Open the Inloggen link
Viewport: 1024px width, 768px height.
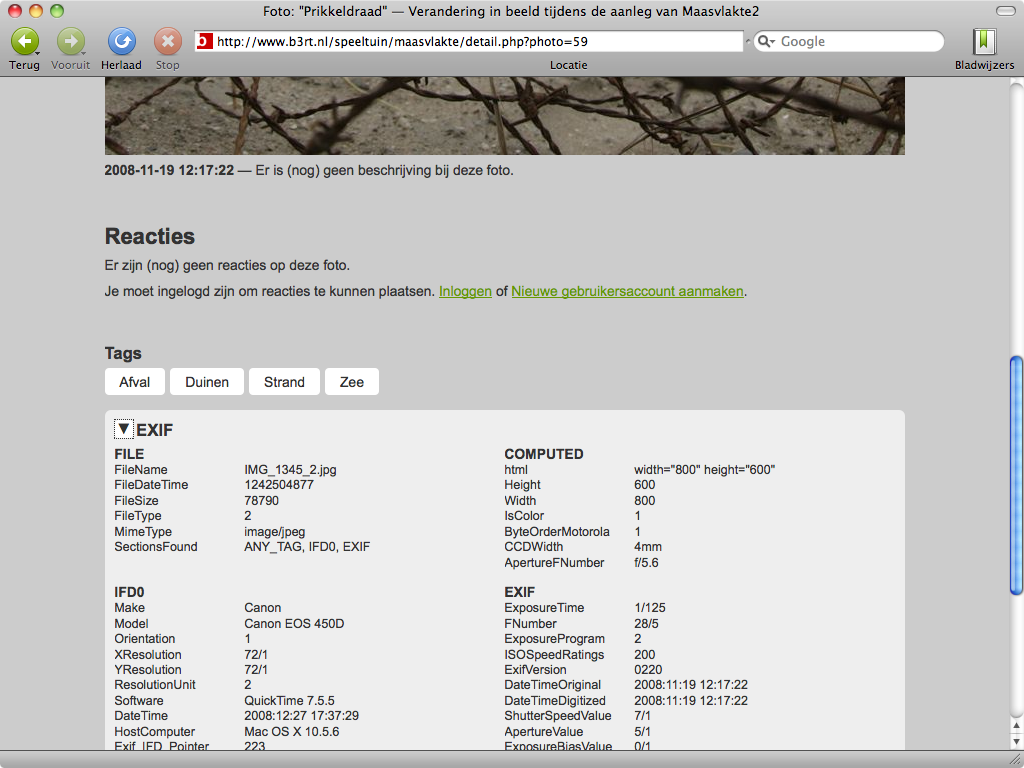465,291
